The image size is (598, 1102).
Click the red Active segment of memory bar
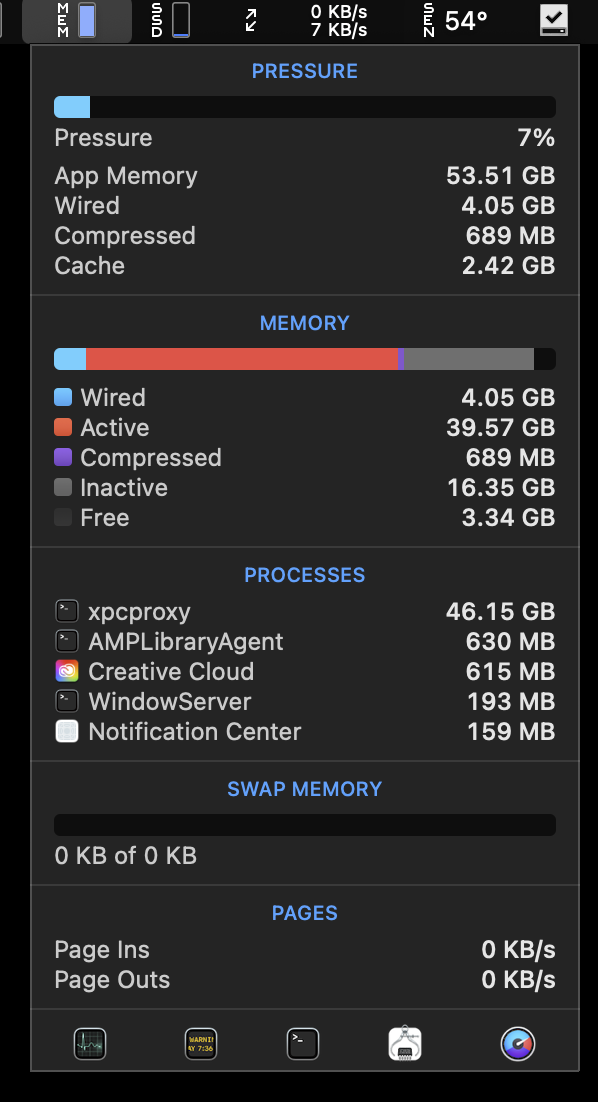pos(242,358)
